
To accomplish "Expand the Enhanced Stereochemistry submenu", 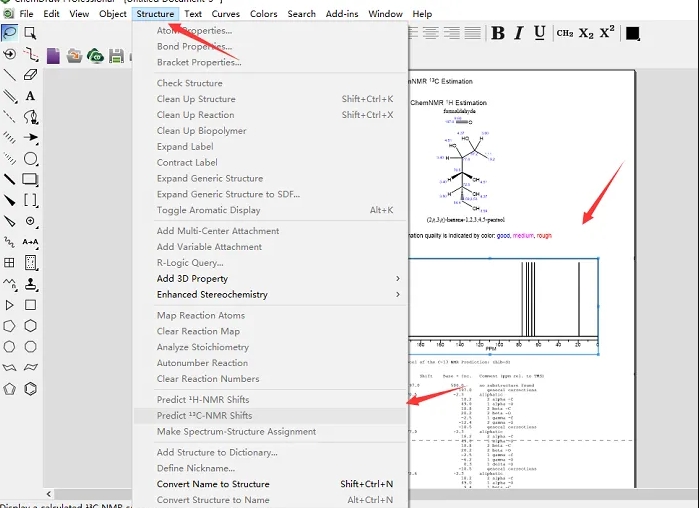I will 270,295.
